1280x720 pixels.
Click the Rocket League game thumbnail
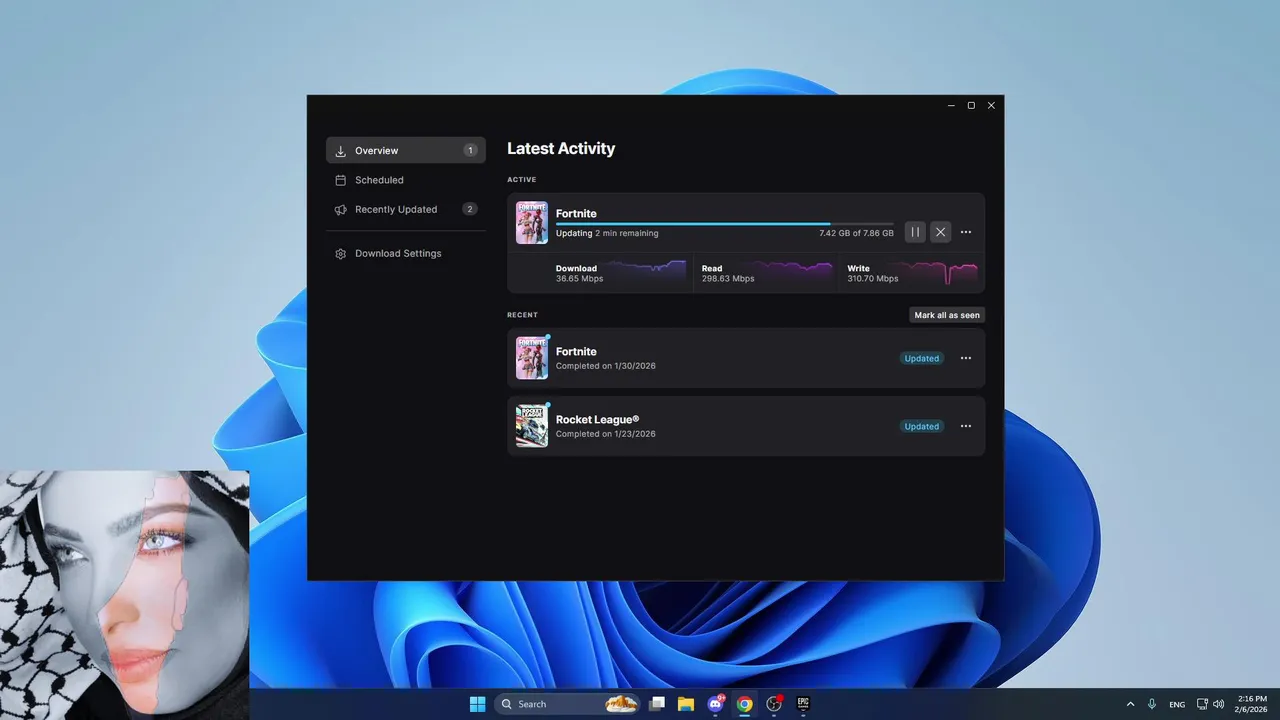(532, 426)
